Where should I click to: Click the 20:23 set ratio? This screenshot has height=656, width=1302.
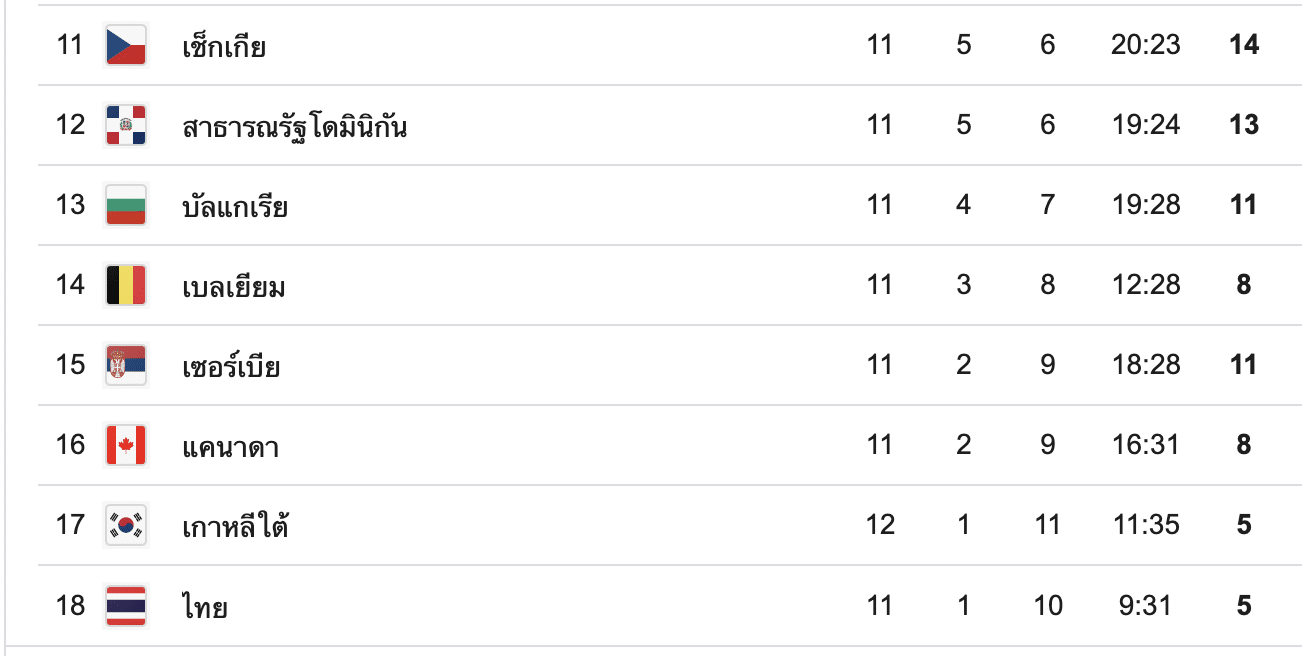coord(1145,45)
